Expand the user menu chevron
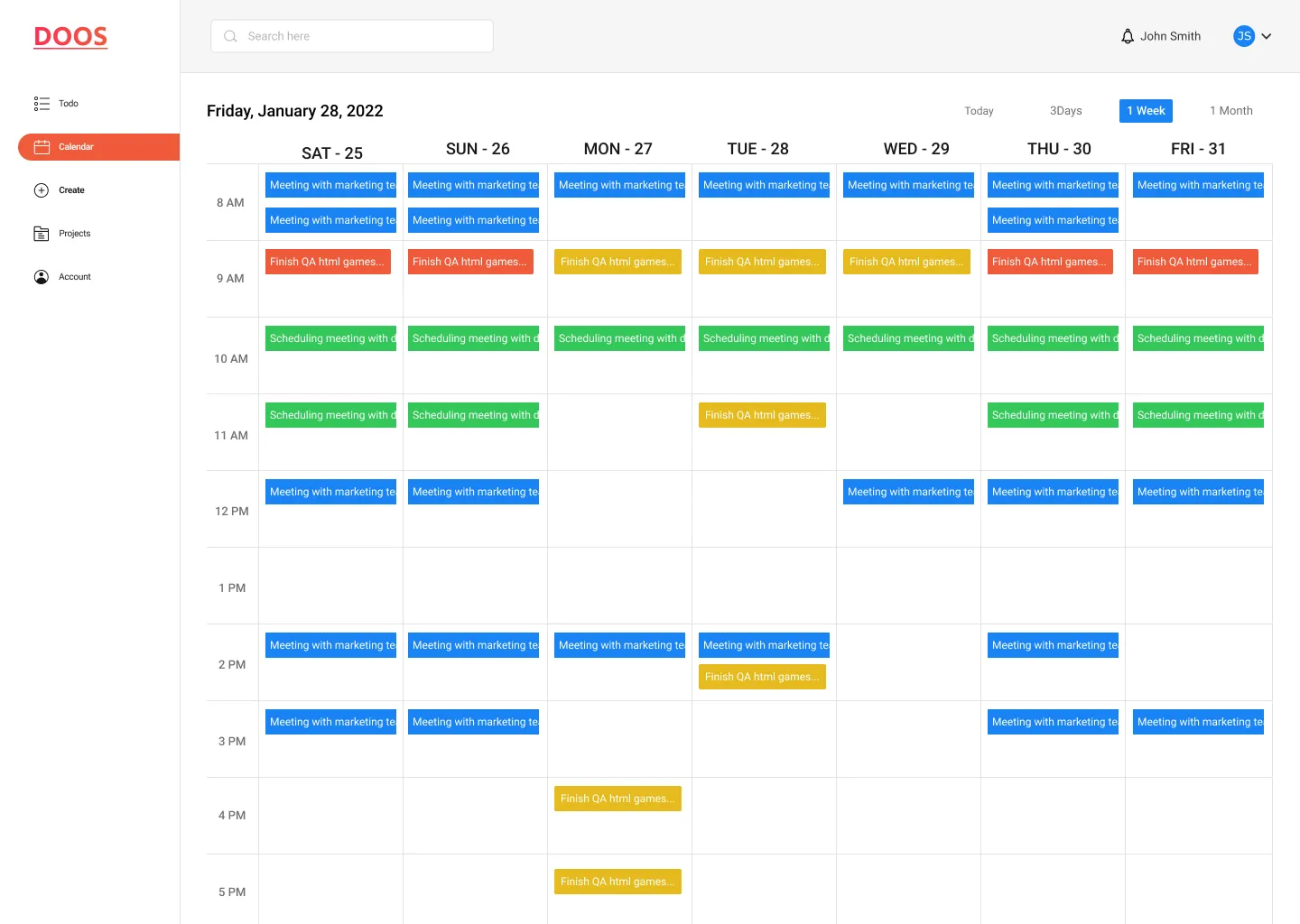Image resolution: width=1300 pixels, height=924 pixels. 1267,36
